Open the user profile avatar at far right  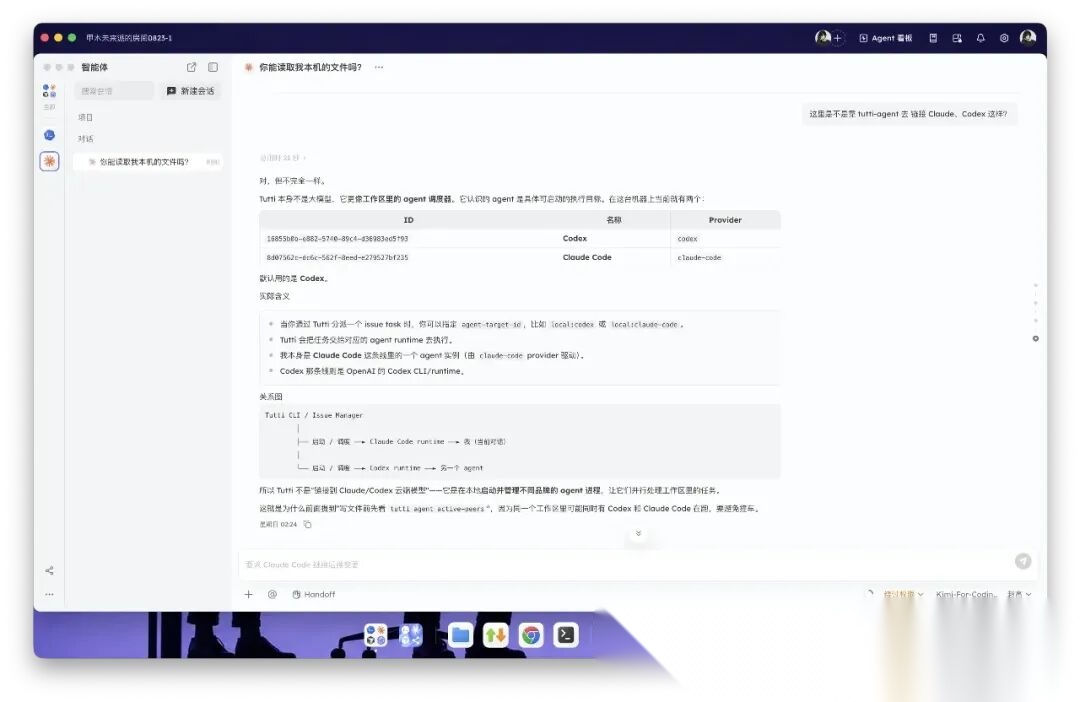pos(1028,37)
